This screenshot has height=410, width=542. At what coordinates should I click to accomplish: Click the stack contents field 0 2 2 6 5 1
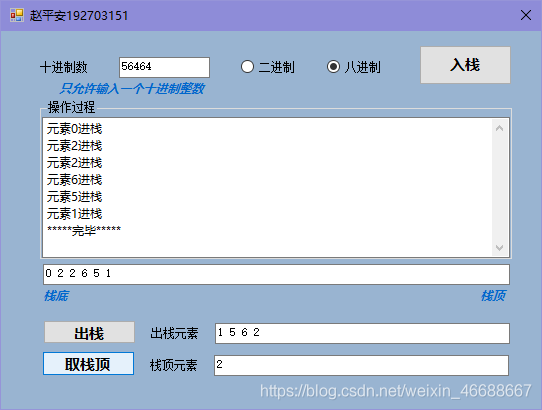[x=276, y=274]
